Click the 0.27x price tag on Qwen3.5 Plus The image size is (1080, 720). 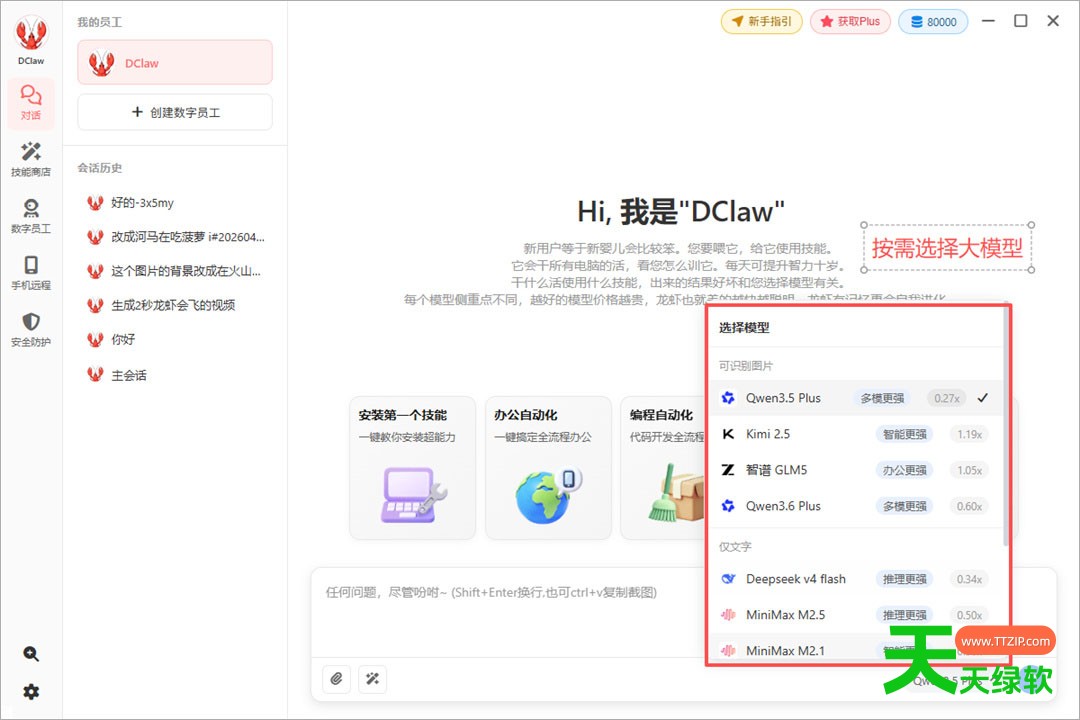(946, 398)
